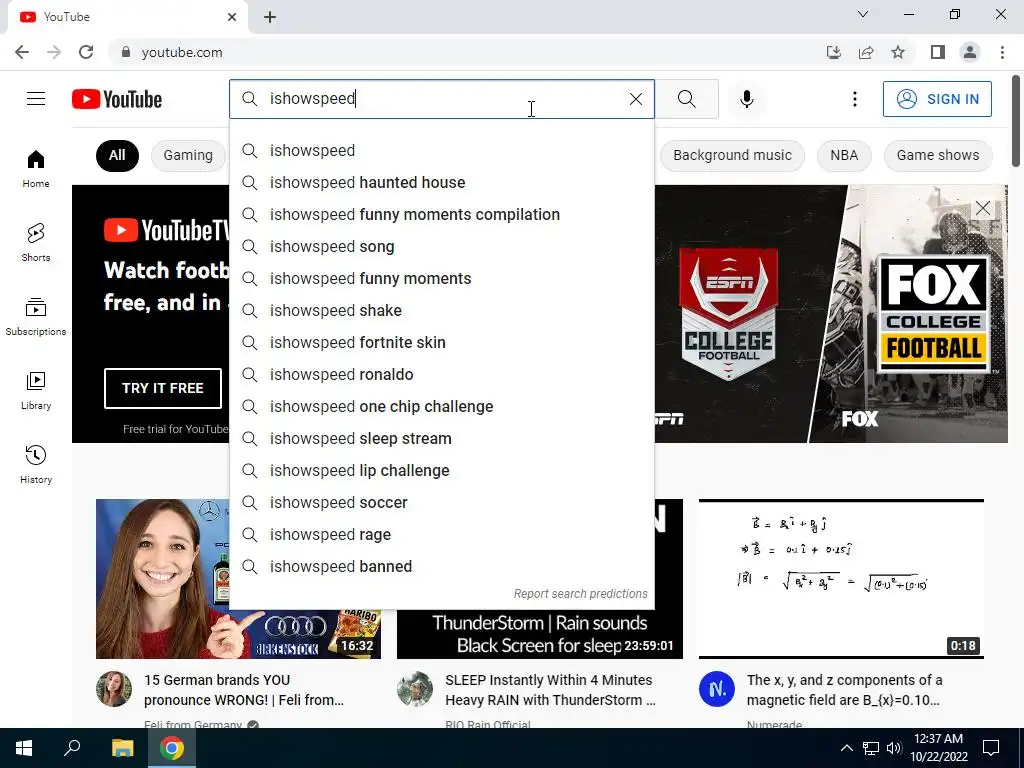Choose suggestion 'ishowspeed fortnite skin'
Screen dimensions: 1024x768
coord(441,342)
